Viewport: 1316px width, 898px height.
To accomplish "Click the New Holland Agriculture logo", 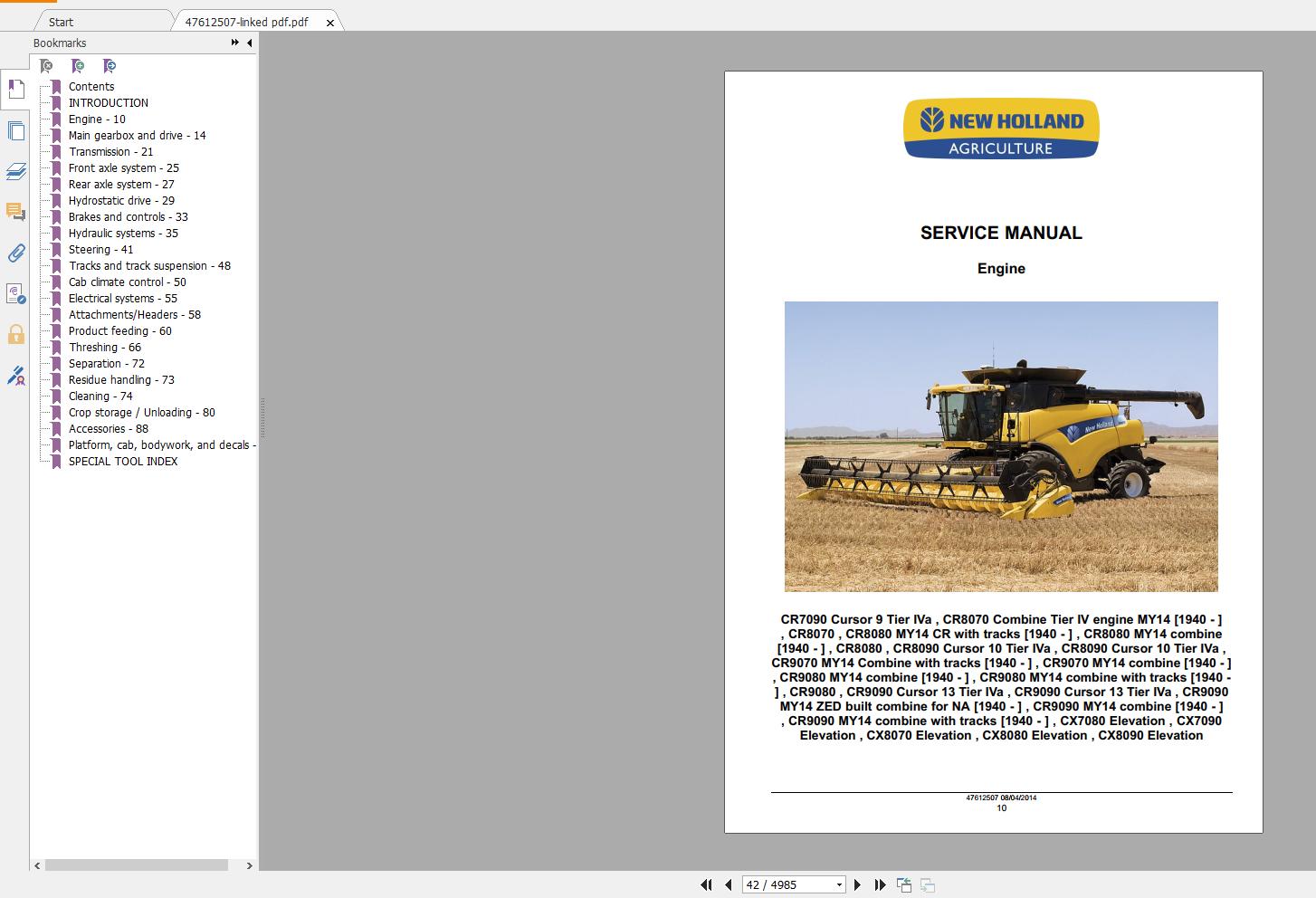I will [1001, 129].
